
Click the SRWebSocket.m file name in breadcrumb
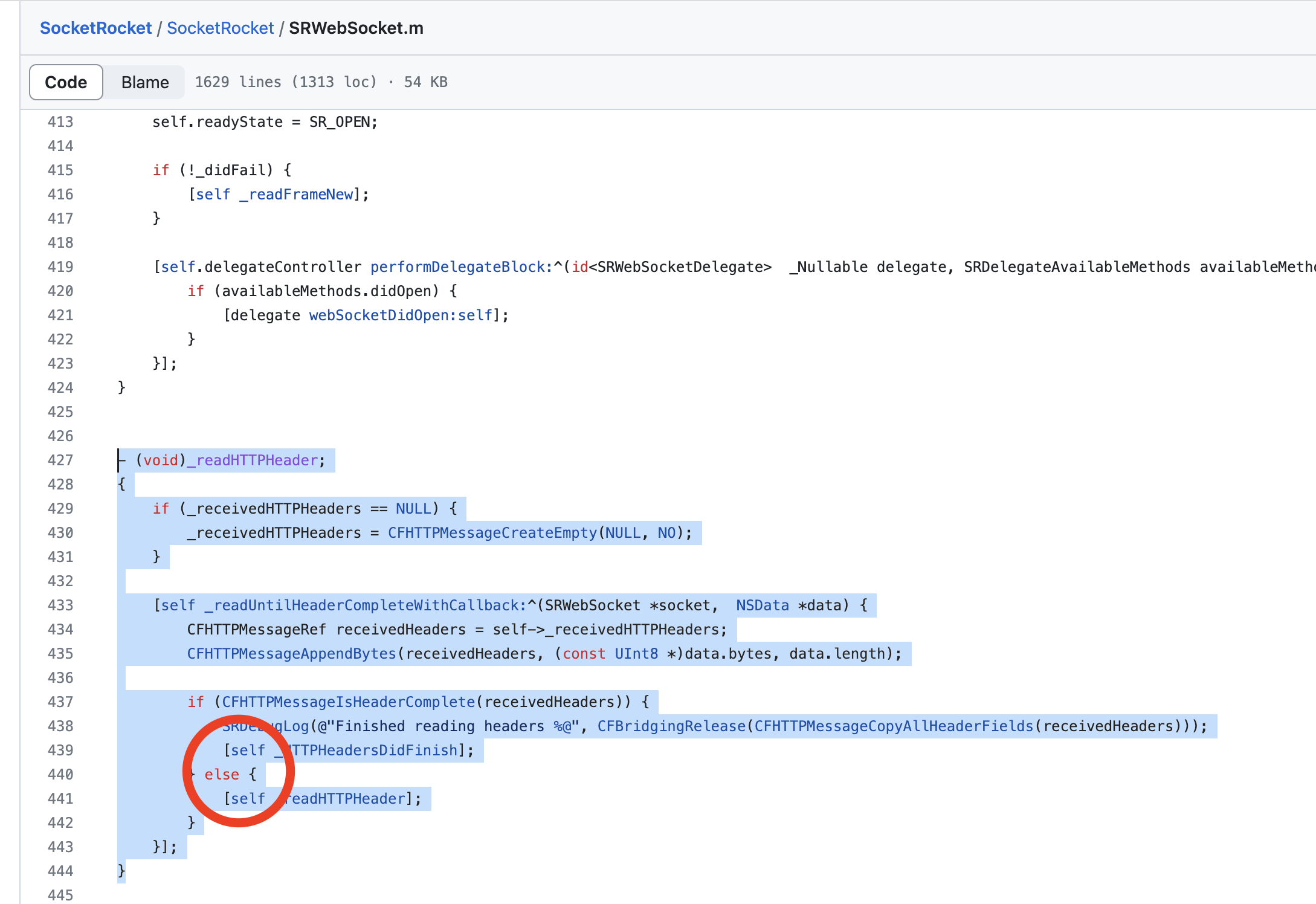point(355,28)
